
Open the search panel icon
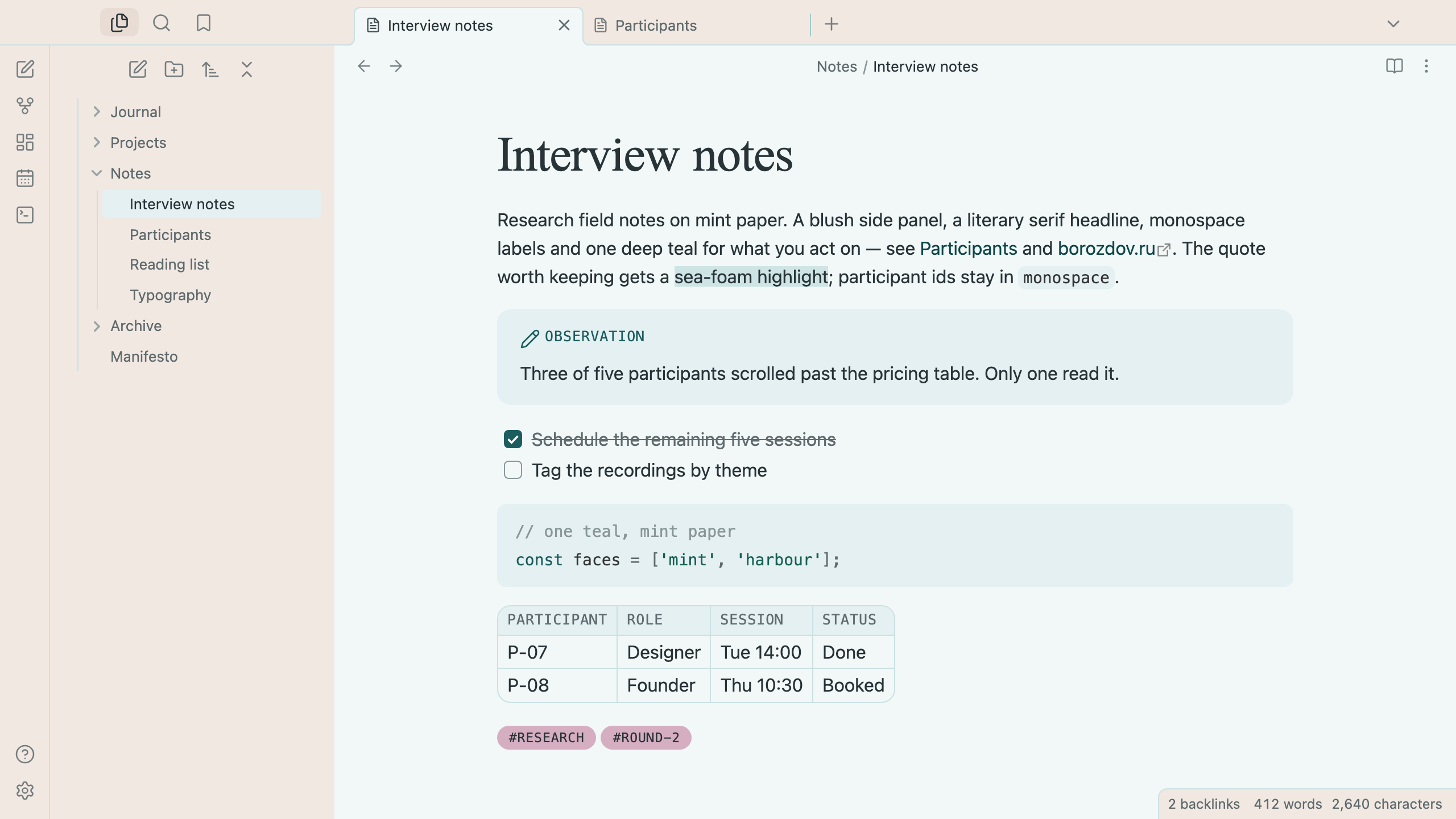(162, 23)
